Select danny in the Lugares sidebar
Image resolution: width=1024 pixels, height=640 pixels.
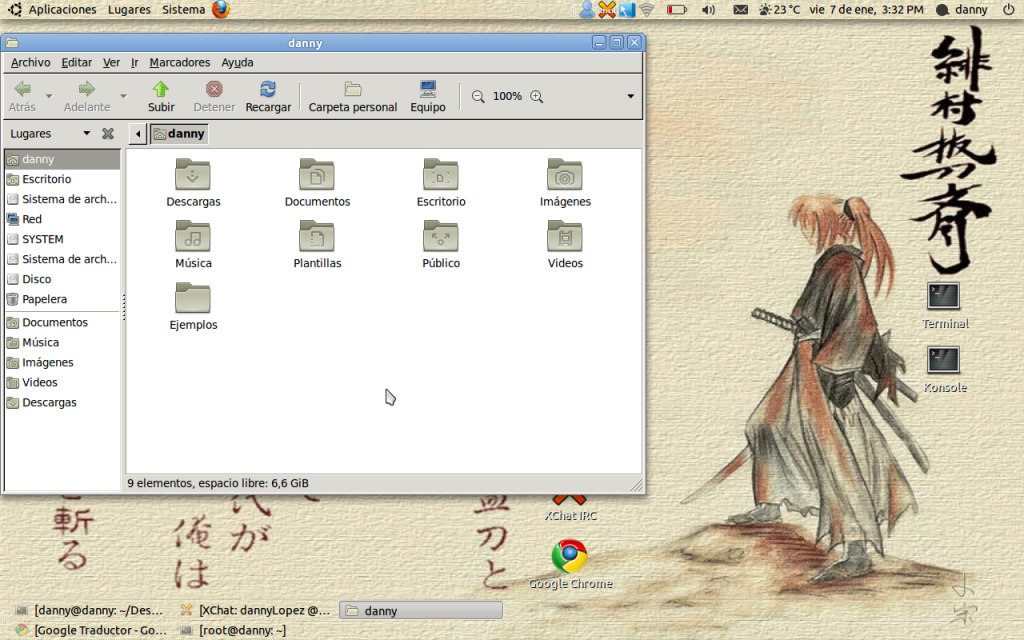63,159
